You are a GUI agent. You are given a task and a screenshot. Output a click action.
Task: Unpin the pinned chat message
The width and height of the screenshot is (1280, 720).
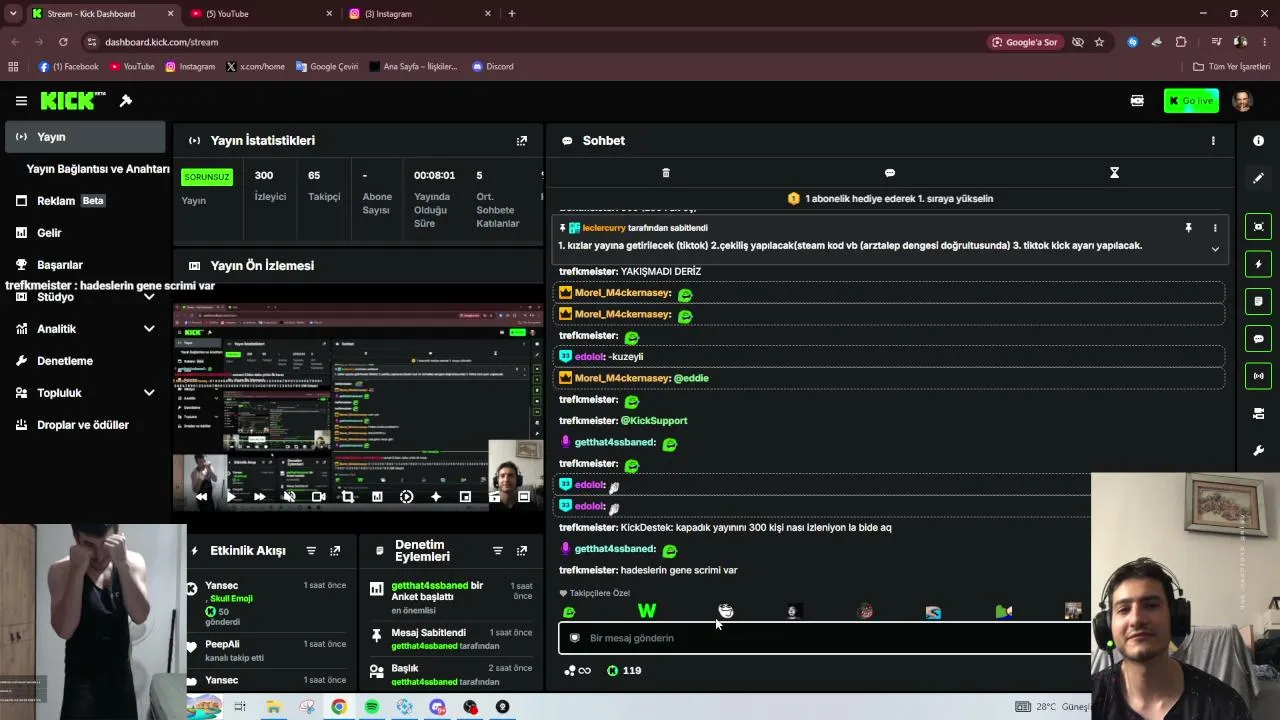[1188, 228]
